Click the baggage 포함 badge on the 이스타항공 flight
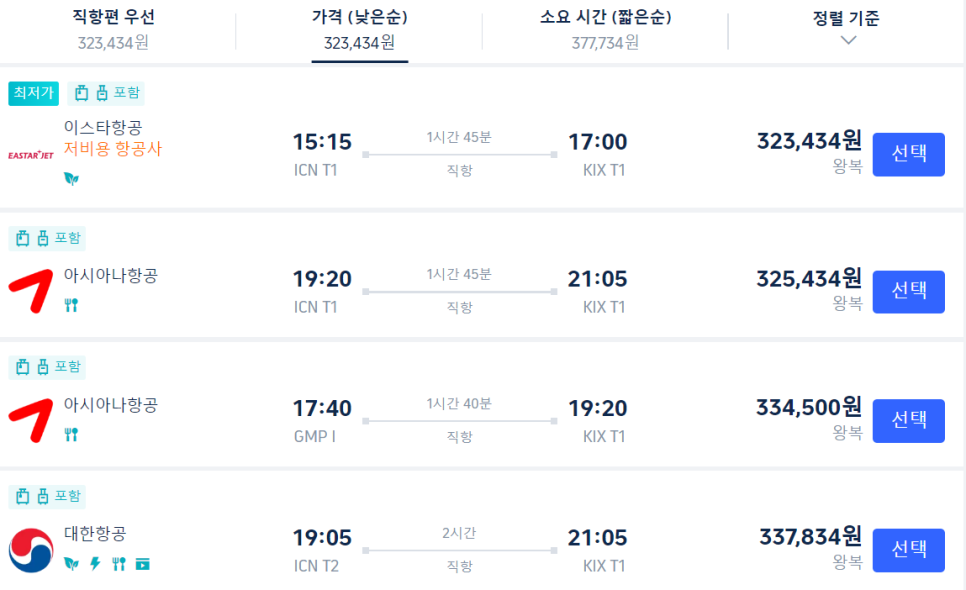The height and width of the screenshot is (590, 966). [x=106, y=93]
